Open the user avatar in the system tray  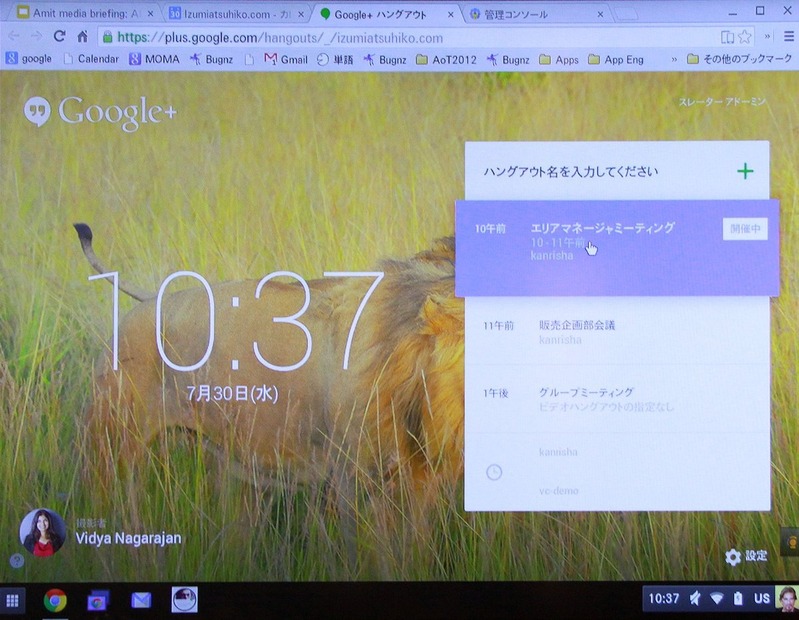click(787, 599)
